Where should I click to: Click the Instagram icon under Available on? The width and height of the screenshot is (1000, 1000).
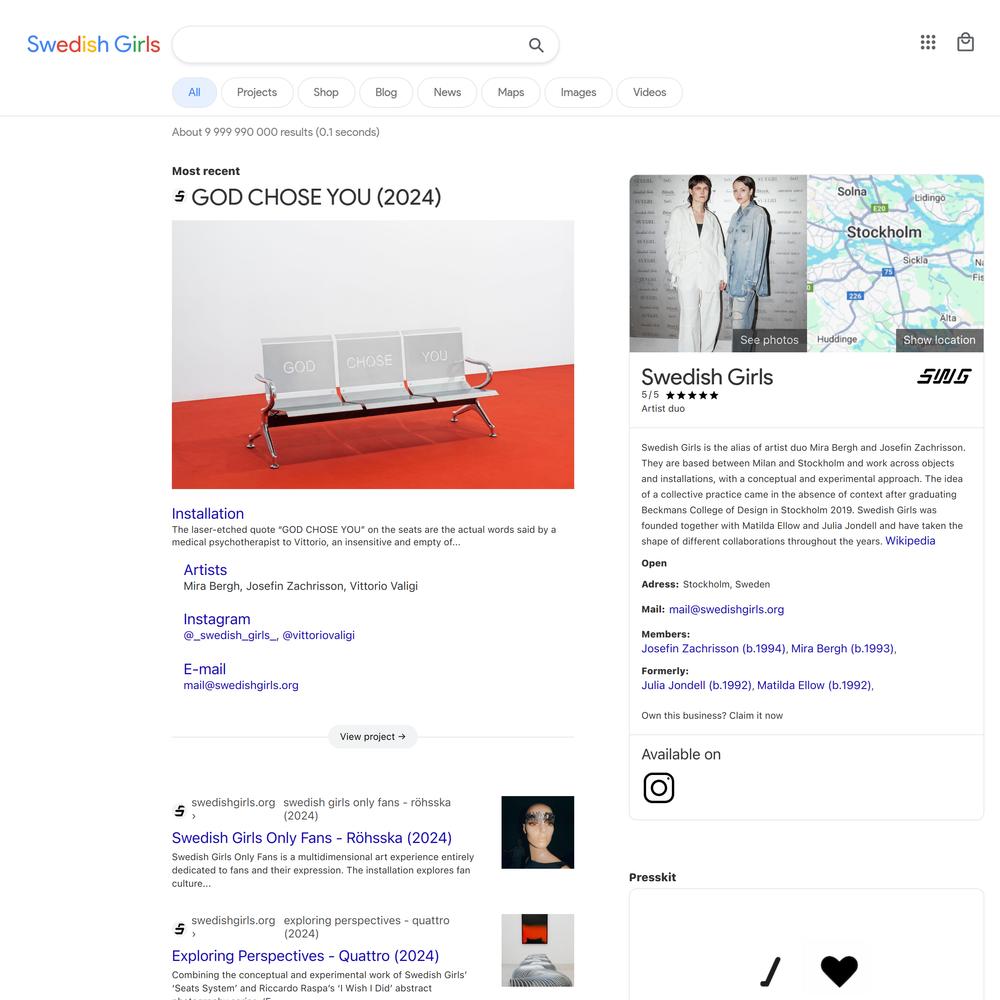658,788
